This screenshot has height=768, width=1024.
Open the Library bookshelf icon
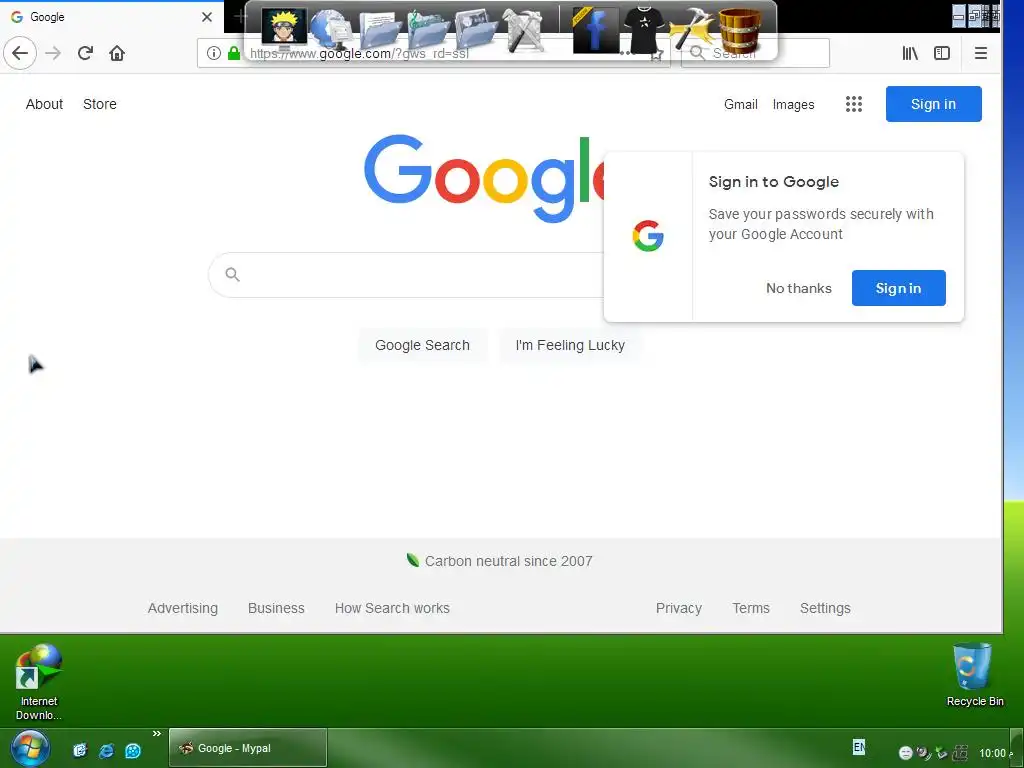pyautogui.click(x=910, y=53)
